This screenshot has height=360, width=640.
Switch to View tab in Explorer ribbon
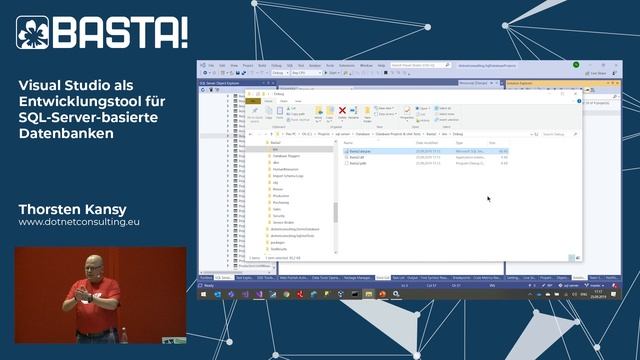click(x=298, y=101)
